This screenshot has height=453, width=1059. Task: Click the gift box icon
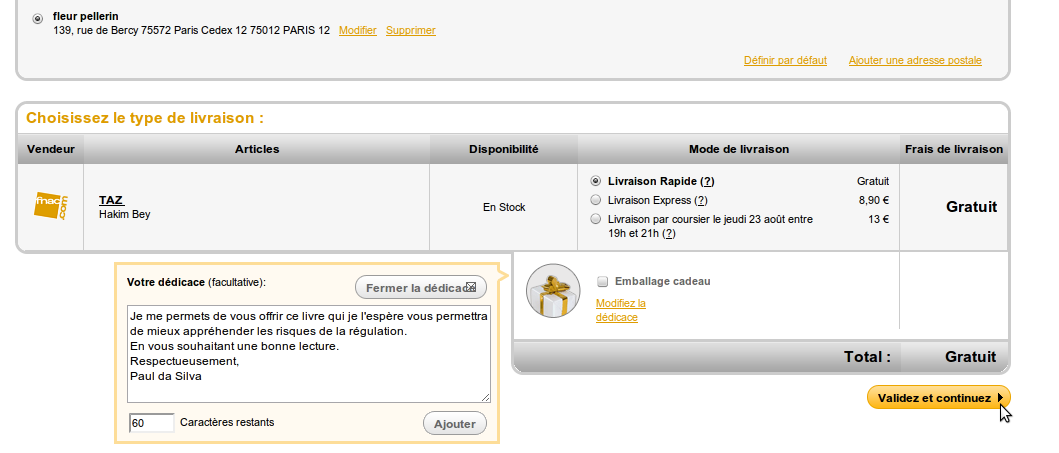(553, 291)
